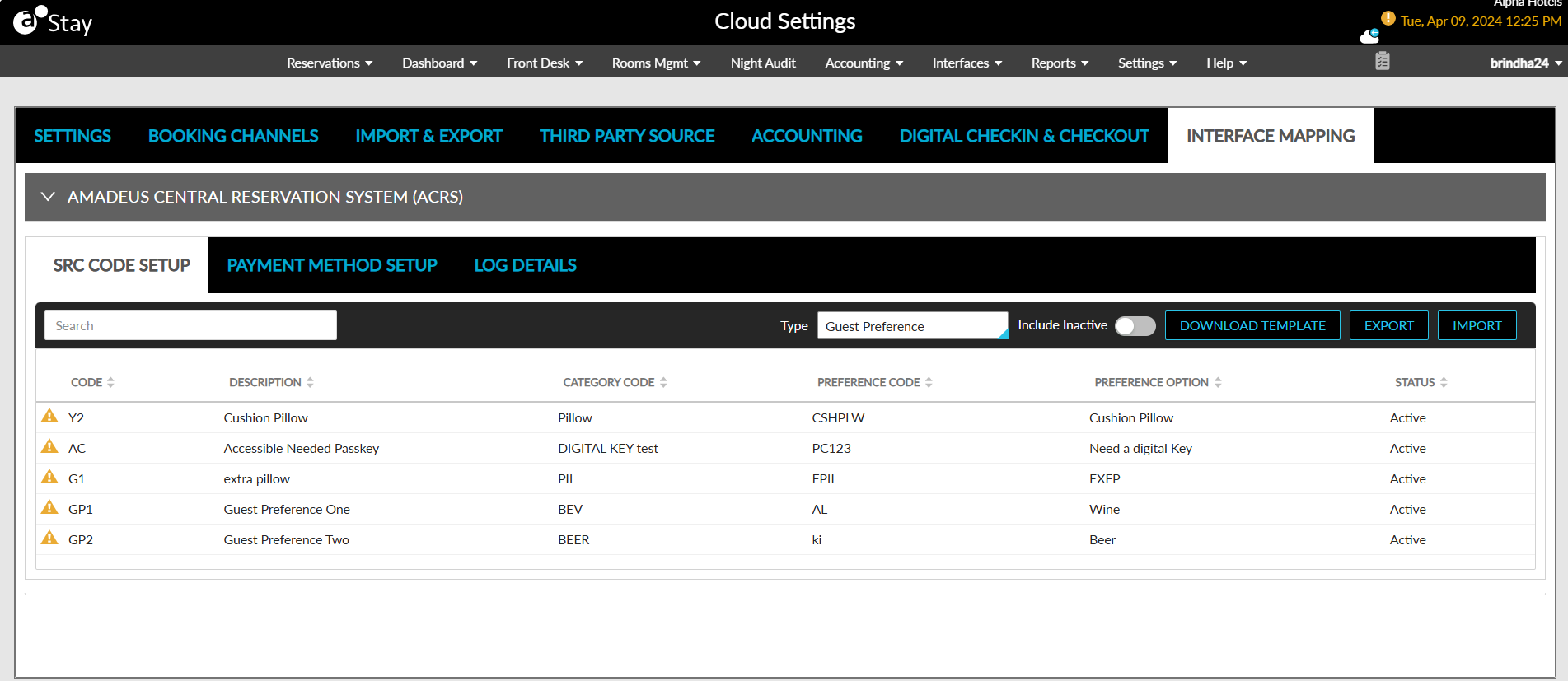Image resolution: width=1568 pixels, height=681 pixels.
Task: Select the GP2 code cell
Action: (x=81, y=539)
